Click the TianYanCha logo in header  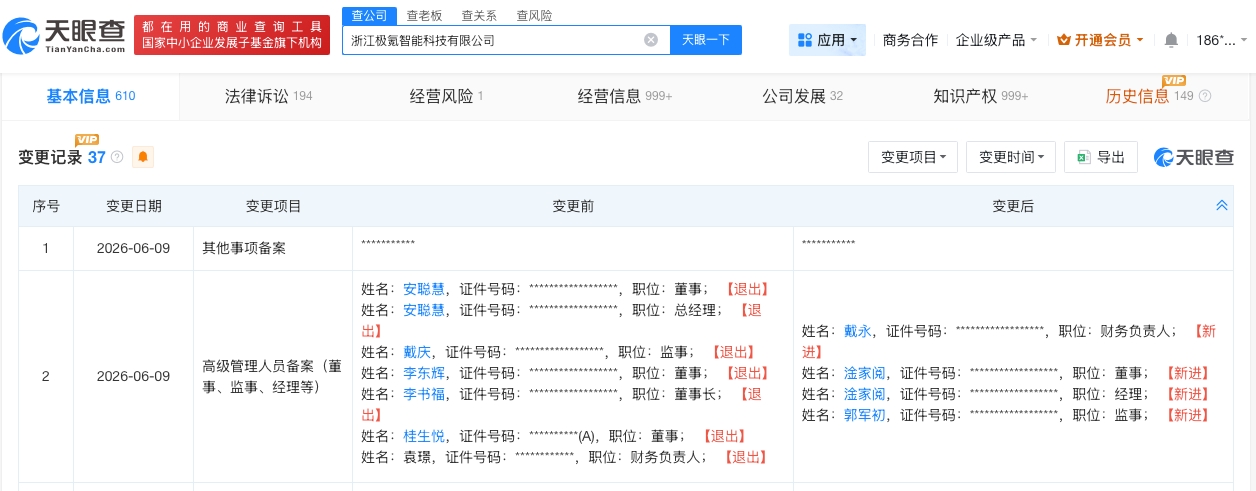pos(64,36)
